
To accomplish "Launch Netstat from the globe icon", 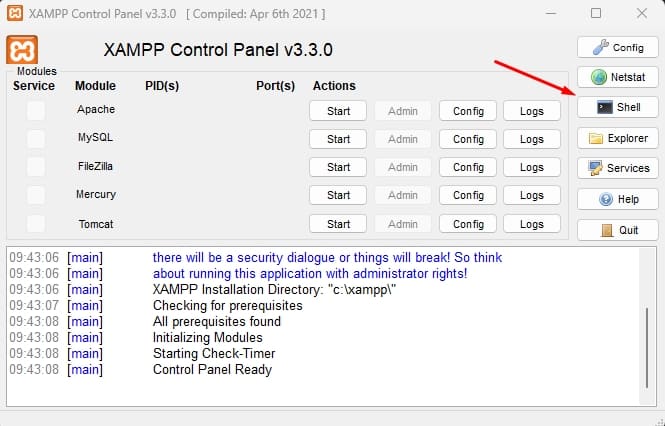I will 617,77.
